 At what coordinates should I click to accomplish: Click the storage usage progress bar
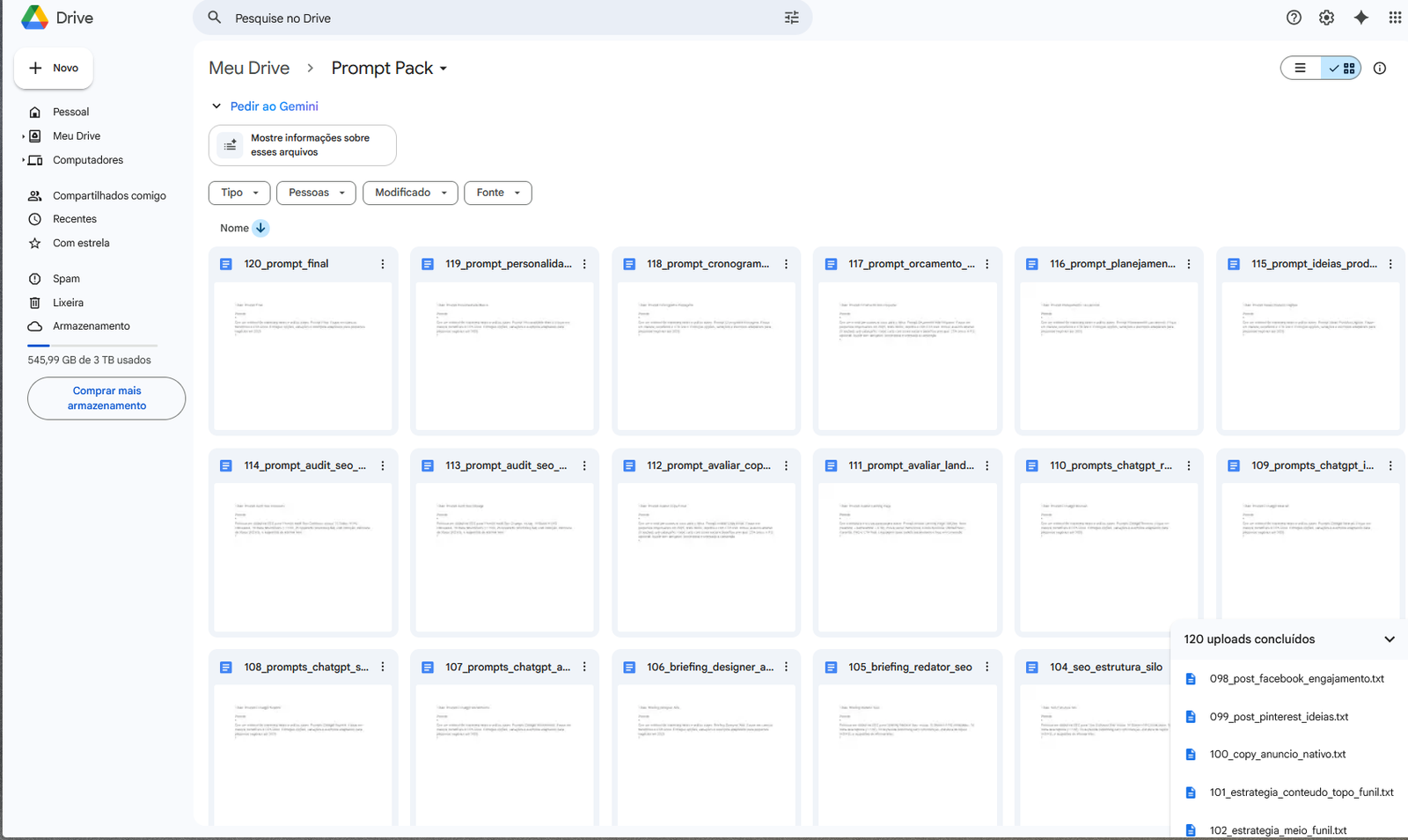(92, 345)
